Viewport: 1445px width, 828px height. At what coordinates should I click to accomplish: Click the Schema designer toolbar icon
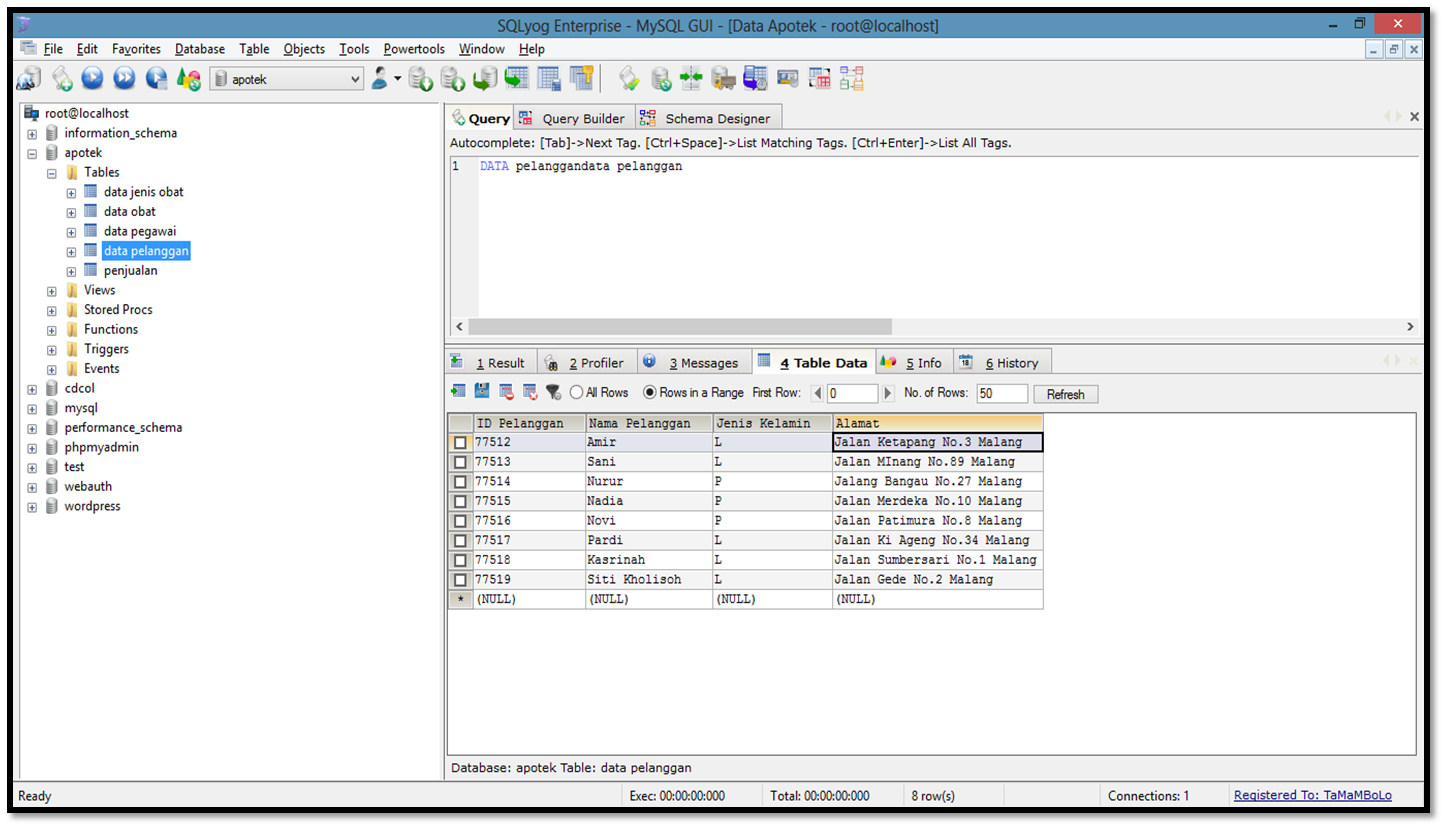pos(851,78)
